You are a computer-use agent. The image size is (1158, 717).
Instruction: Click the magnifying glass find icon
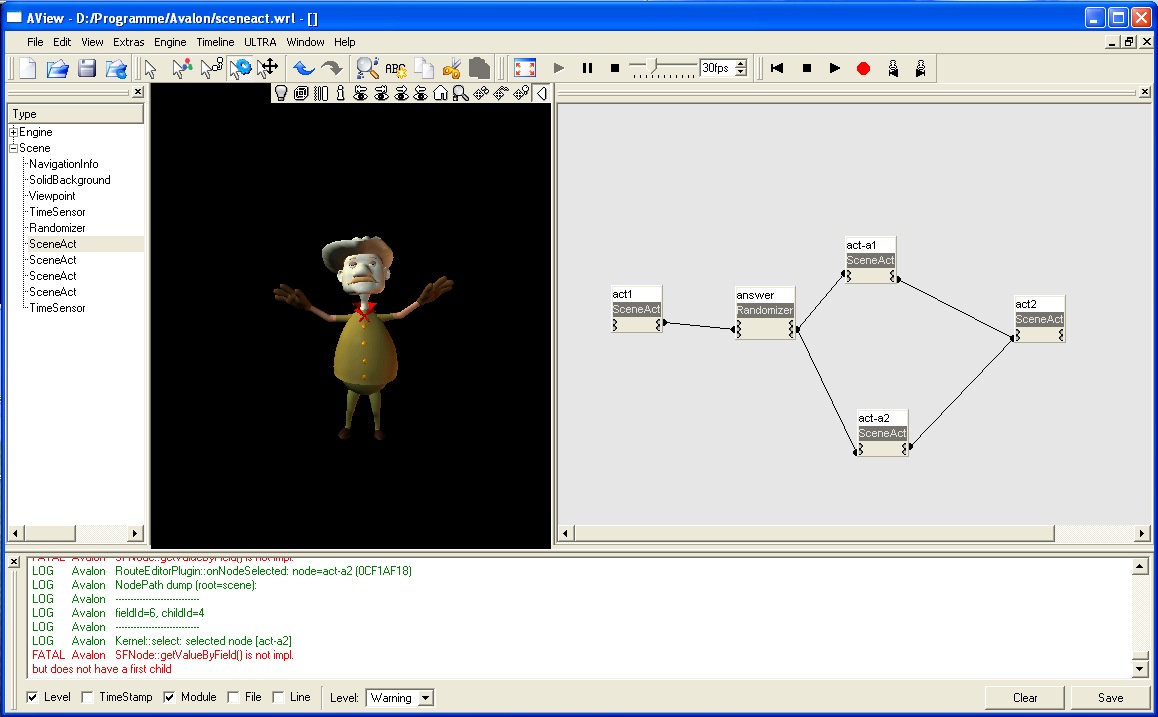[x=367, y=69]
